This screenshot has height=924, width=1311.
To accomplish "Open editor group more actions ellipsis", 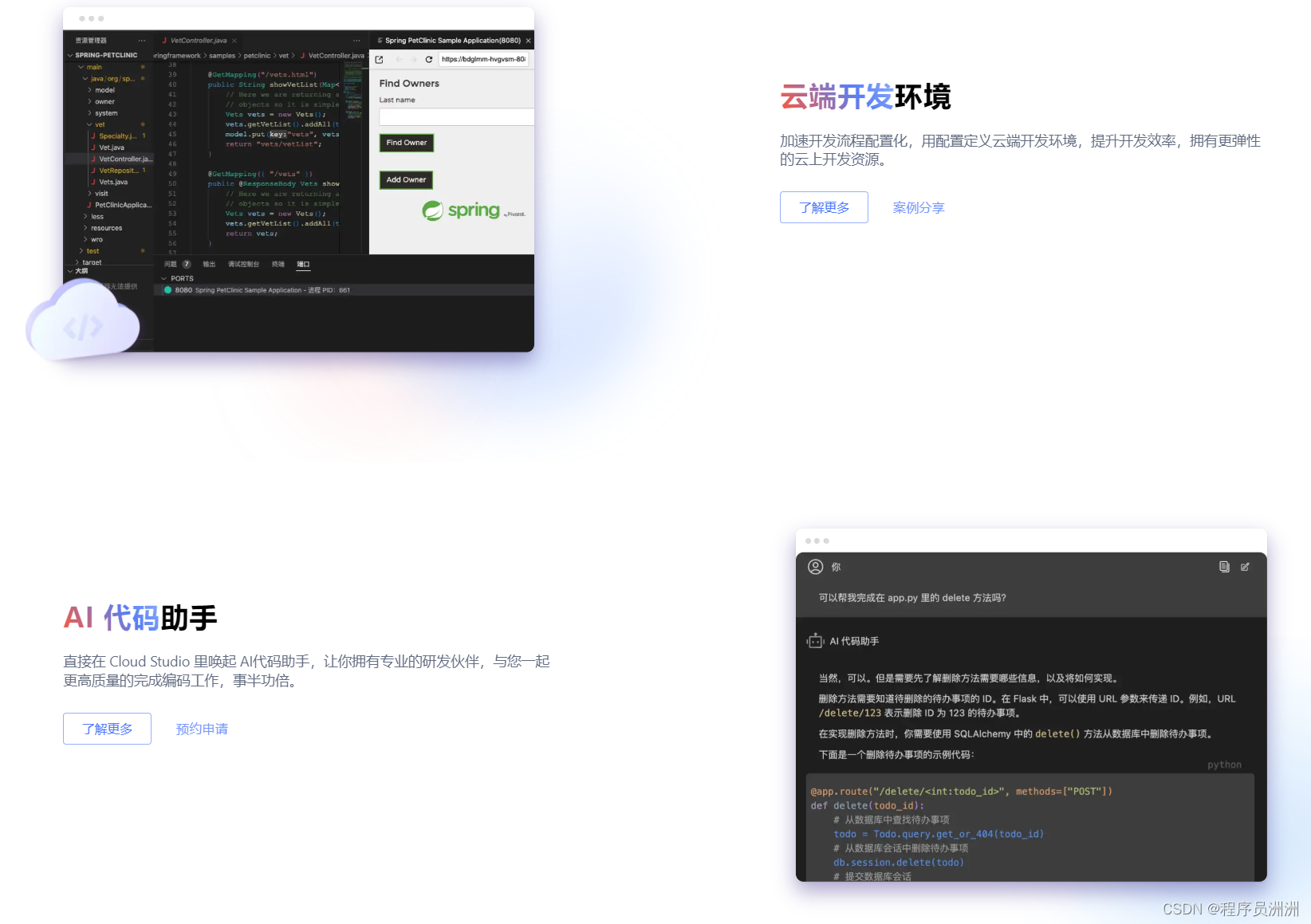I will click(356, 41).
